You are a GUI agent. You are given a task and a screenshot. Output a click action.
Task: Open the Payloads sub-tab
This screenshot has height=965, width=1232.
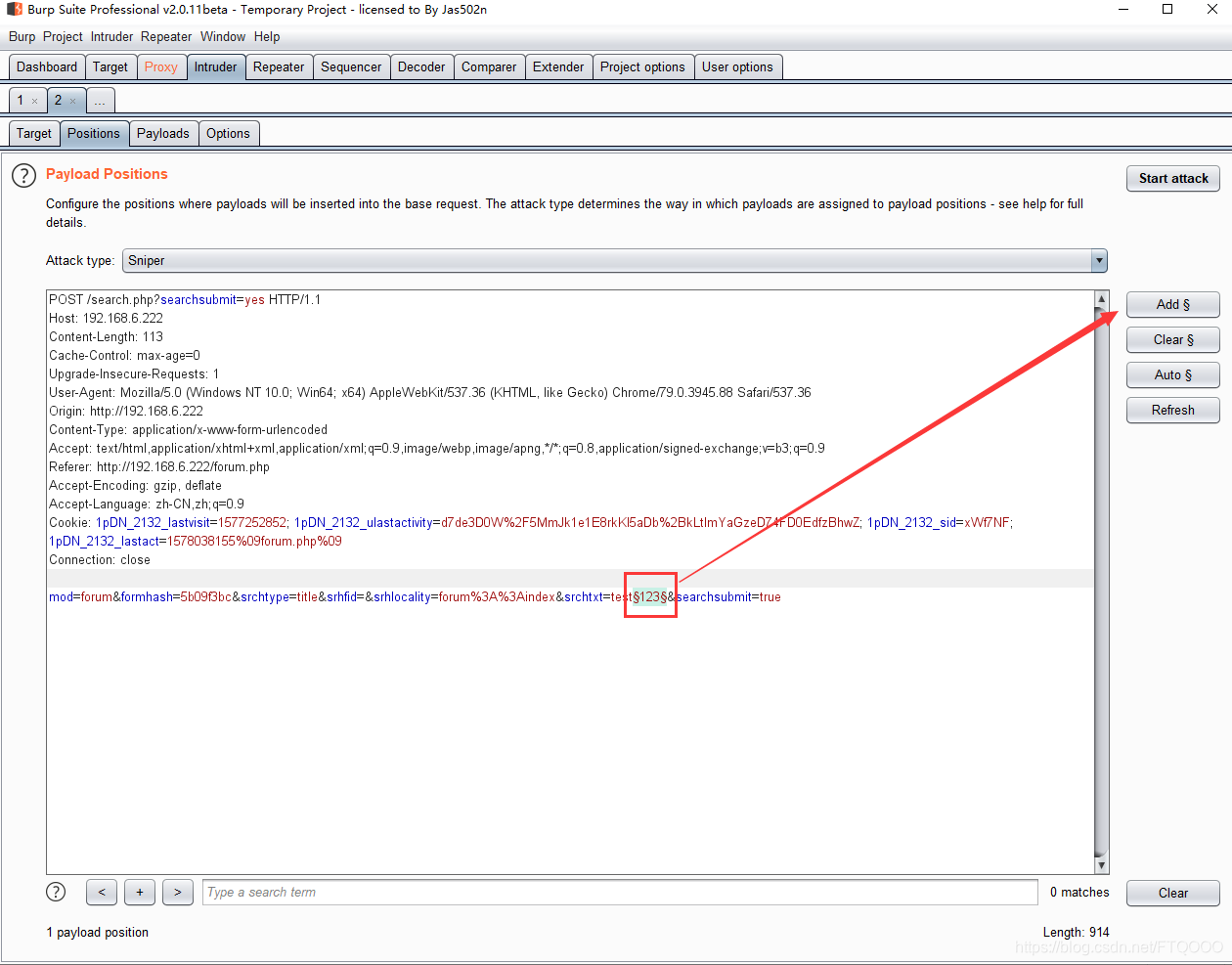tap(163, 134)
